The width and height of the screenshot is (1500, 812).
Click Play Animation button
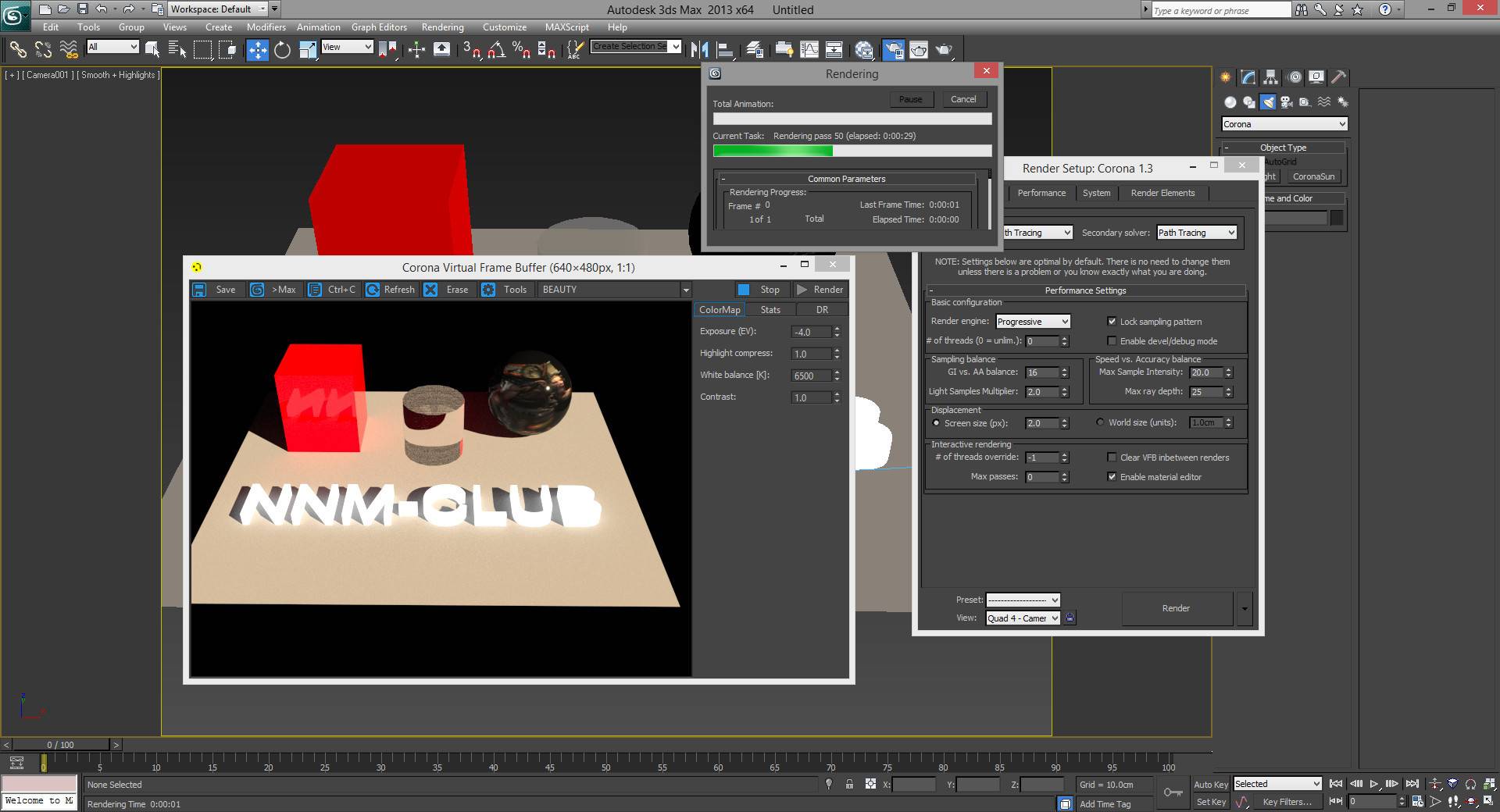[x=1374, y=784]
